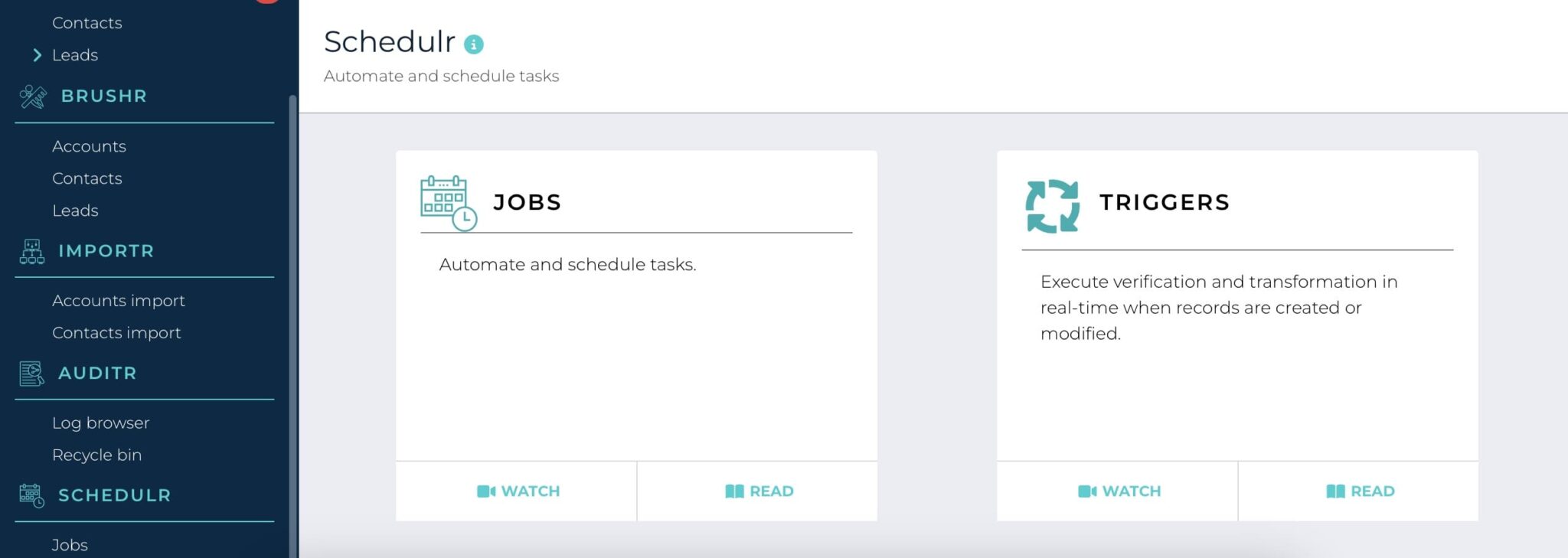Navigate to Accounts import
The width and height of the screenshot is (1568, 558).
pyautogui.click(x=118, y=300)
